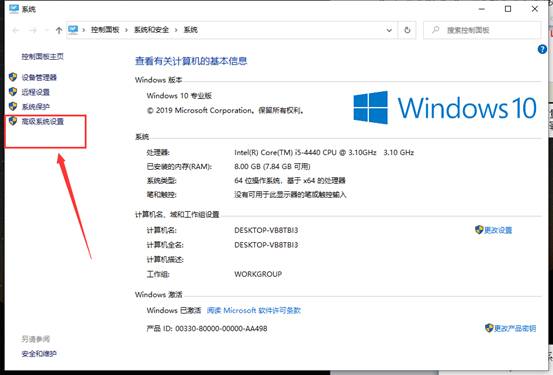Click 更改产品密钥 change product key
Viewport: 553px width, 375px height.
coord(515,328)
